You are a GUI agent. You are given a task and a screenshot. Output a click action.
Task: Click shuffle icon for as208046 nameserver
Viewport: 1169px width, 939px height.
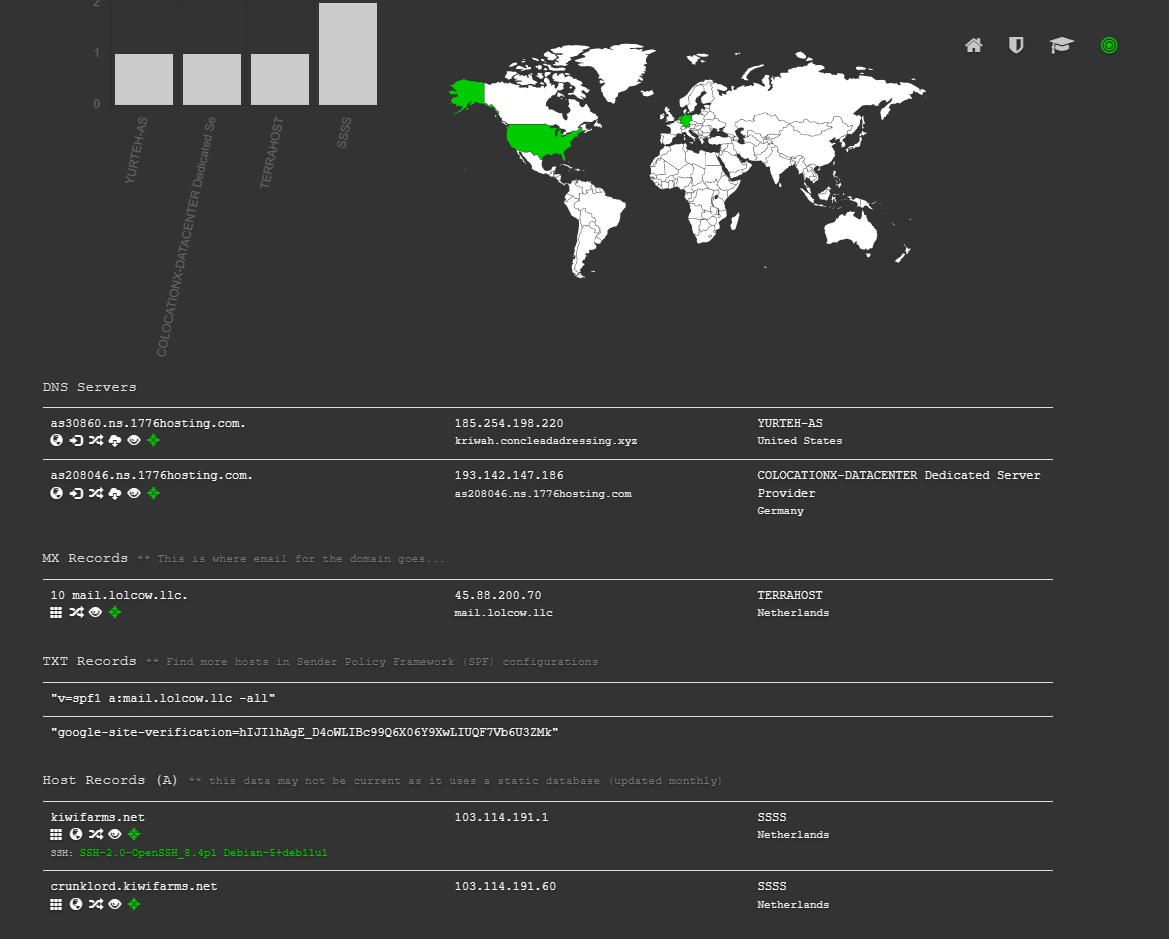pos(95,493)
